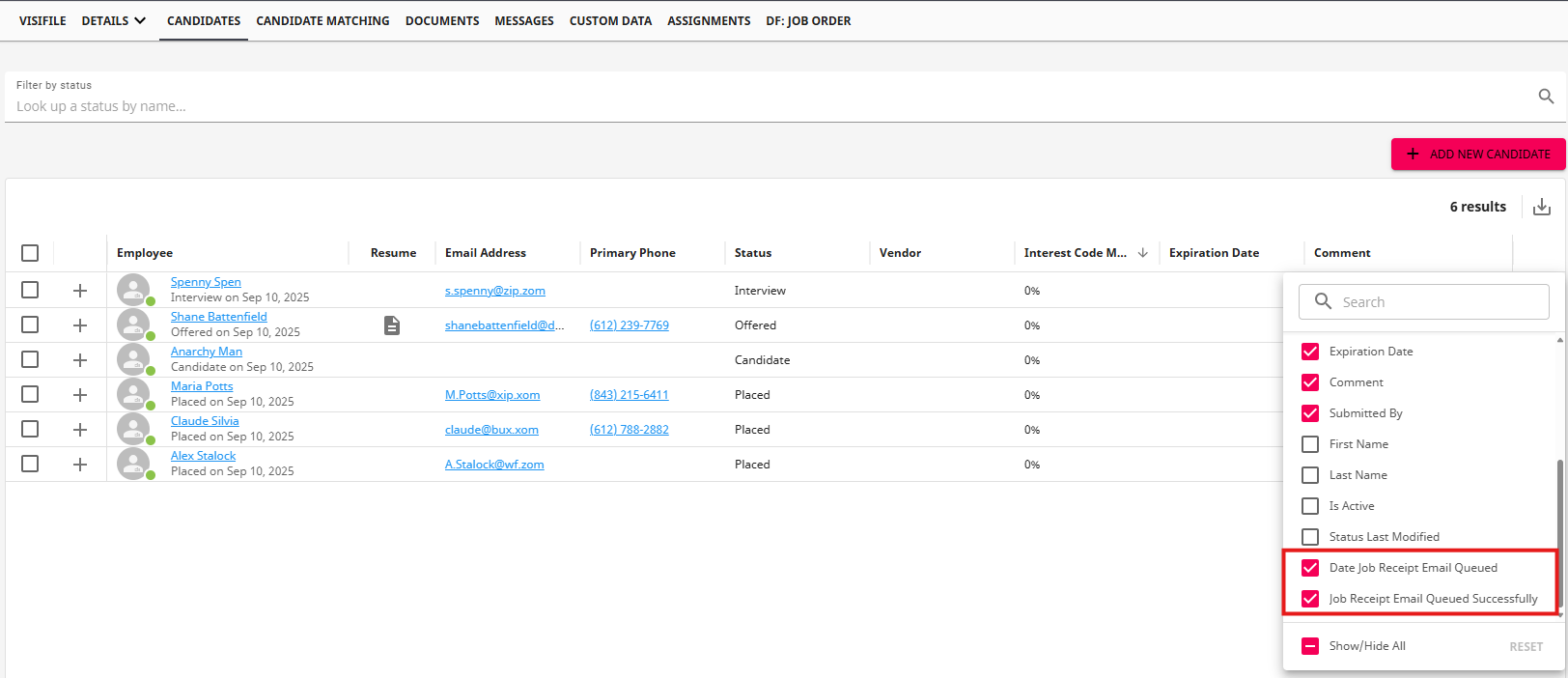This screenshot has height=678, width=1568.
Task: Click the plus icon for Anarchy Man
Action: (80, 360)
